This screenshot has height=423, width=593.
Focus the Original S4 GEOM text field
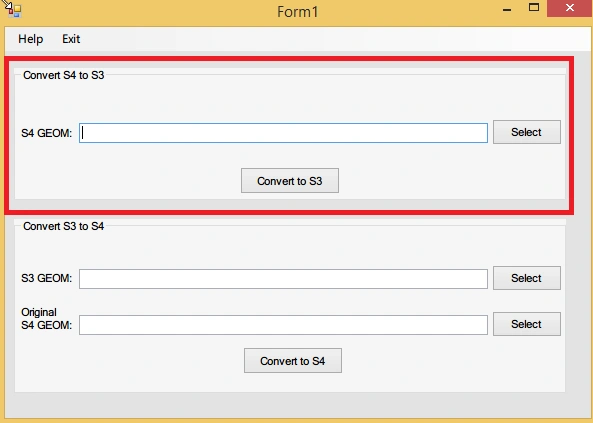(x=283, y=325)
